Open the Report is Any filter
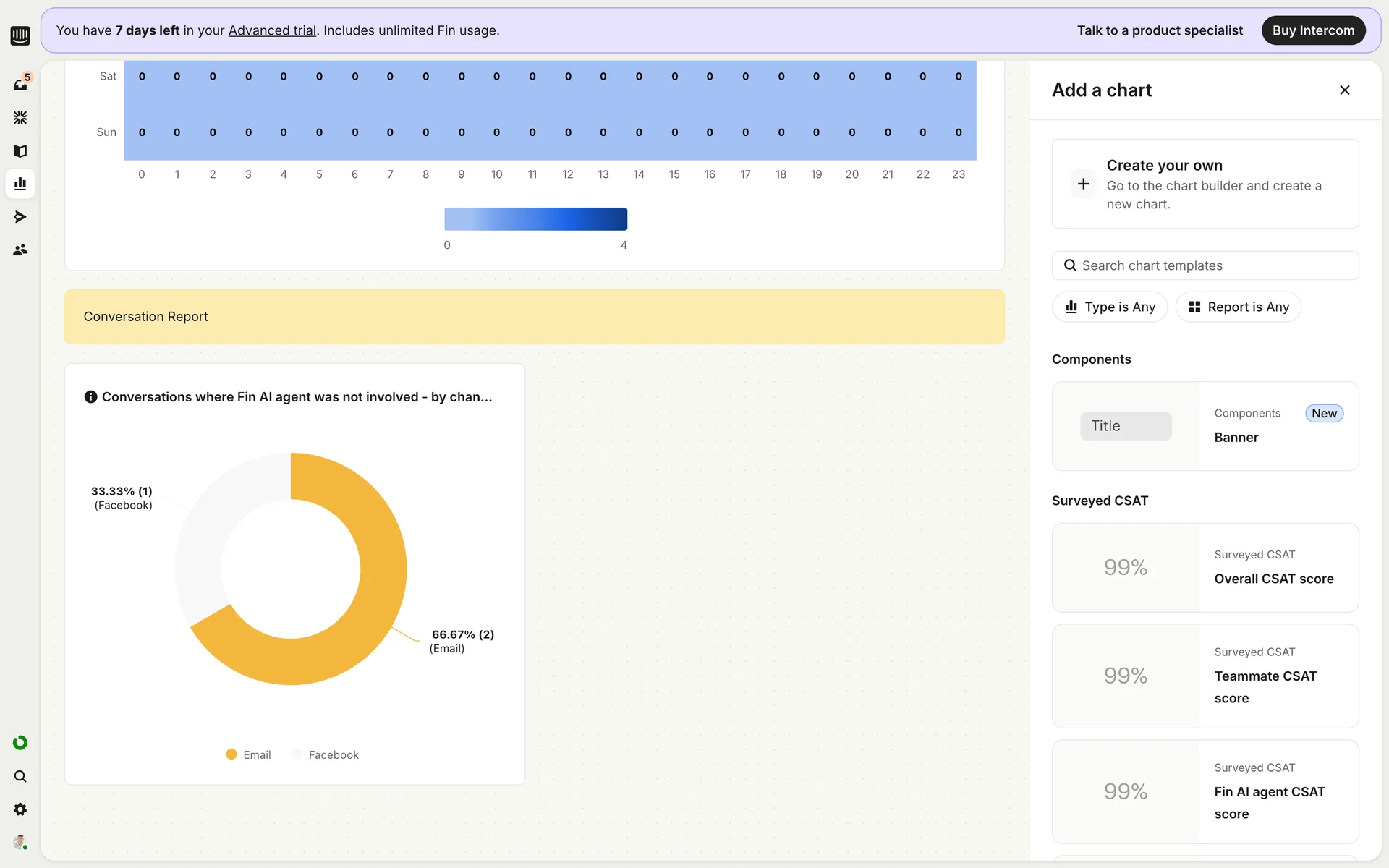Image resolution: width=1389 pixels, height=868 pixels. 1238,307
